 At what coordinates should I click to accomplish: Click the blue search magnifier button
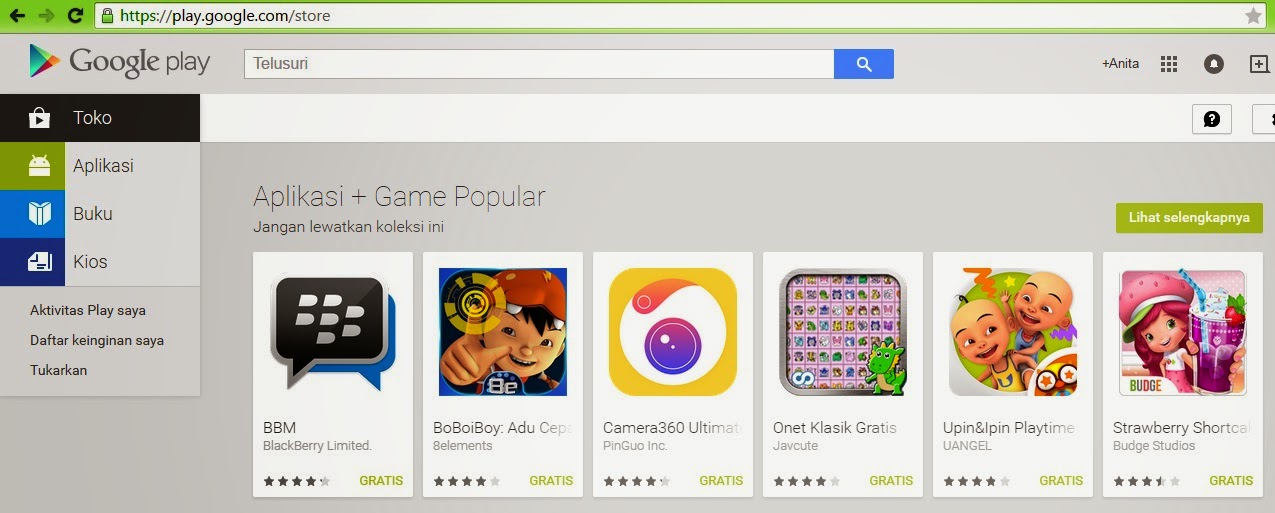[x=864, y=64]
